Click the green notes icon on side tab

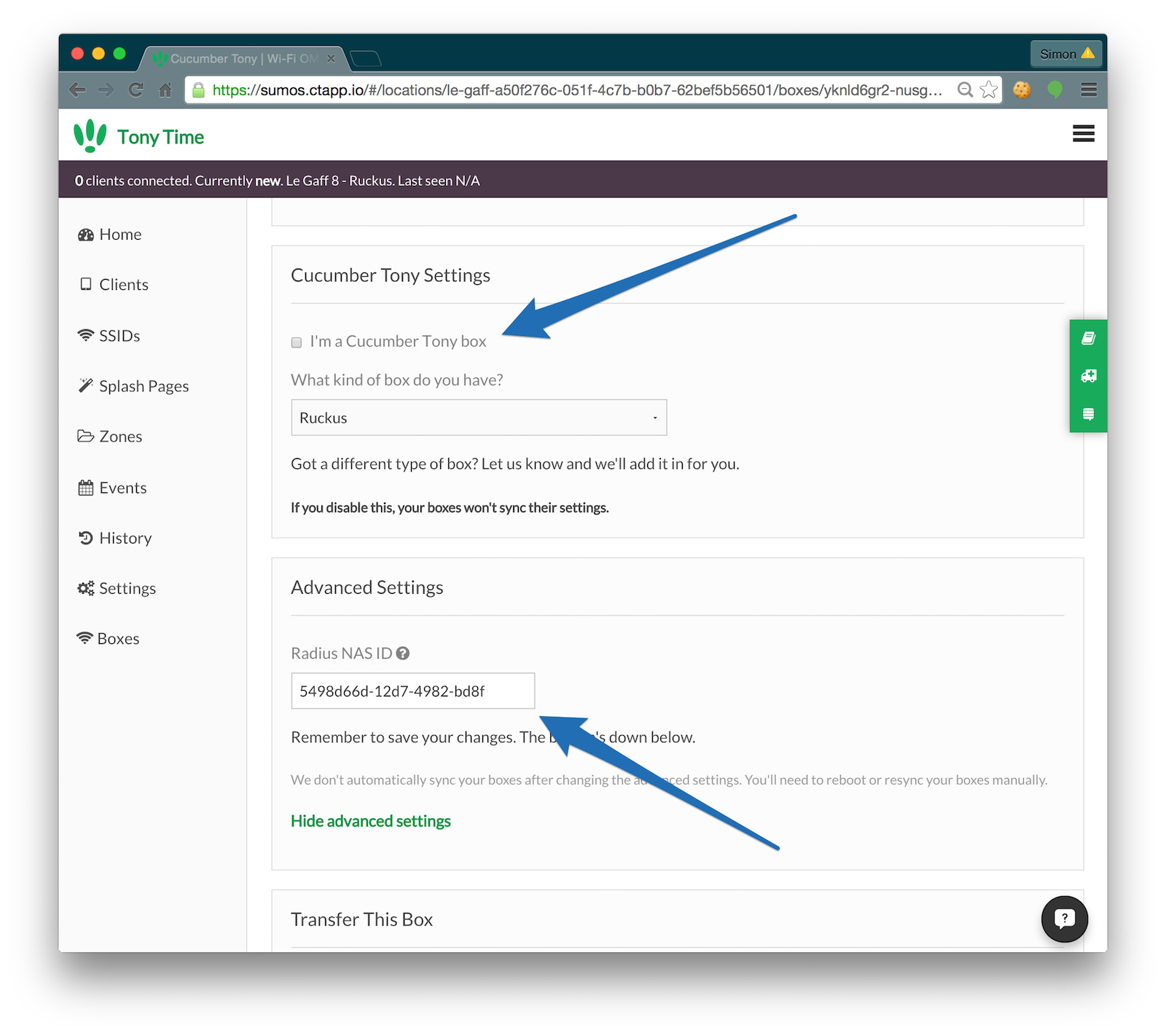[1089, 414]
